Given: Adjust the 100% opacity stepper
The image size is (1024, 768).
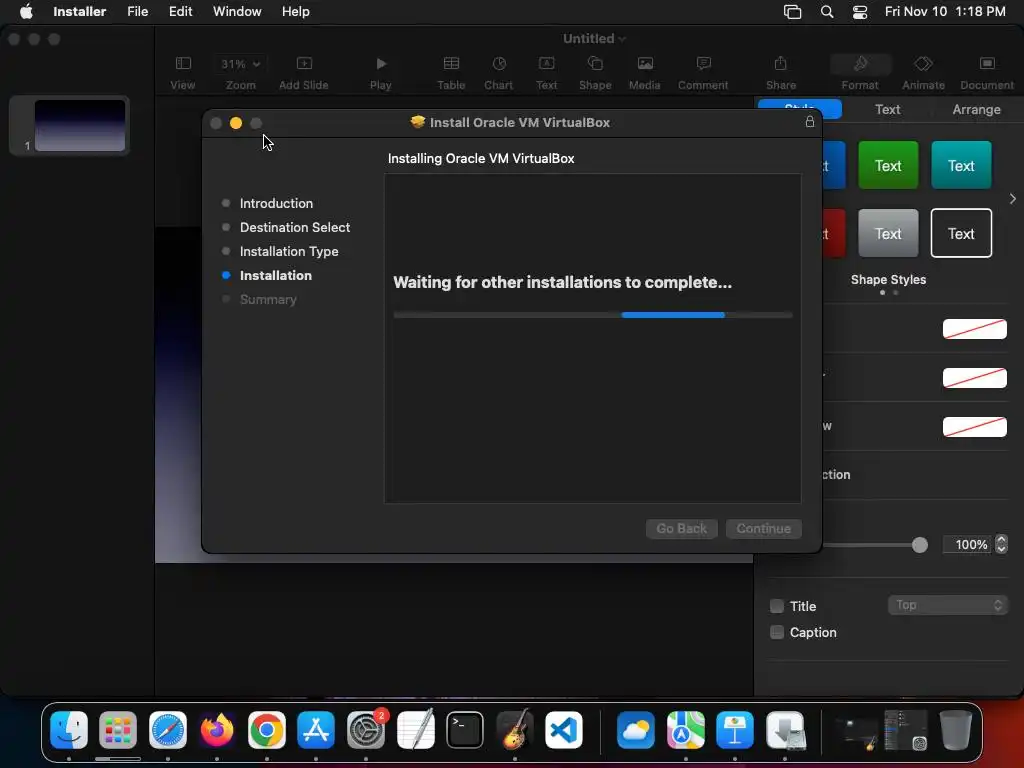Looking at the screenshot, I should pyautogui.click(x=1001, y=544).
